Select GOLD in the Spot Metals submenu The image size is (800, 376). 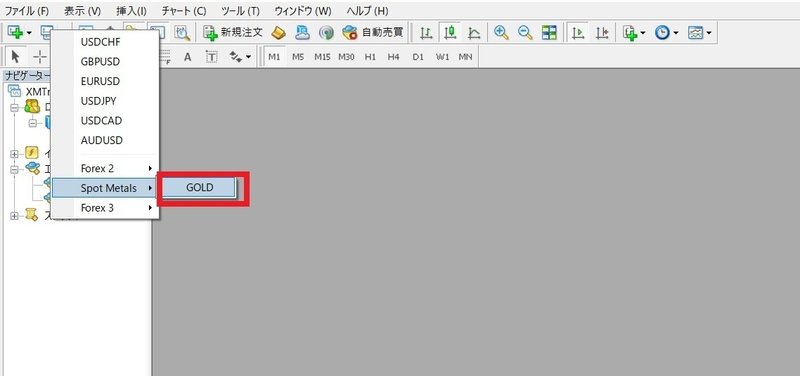tap(199, 188)
